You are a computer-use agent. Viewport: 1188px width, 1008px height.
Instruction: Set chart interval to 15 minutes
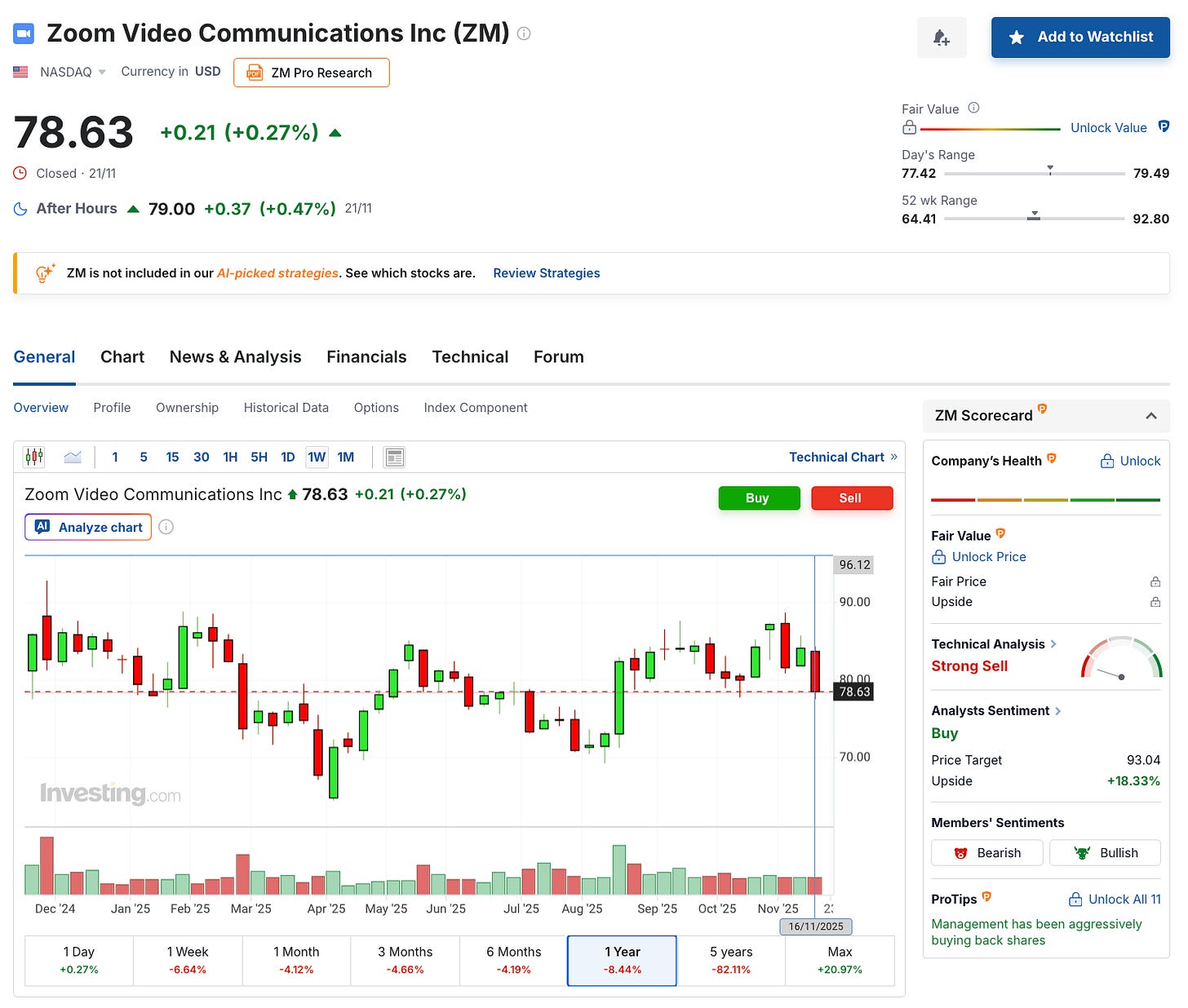pyautogui.click(x=172, y=457)
